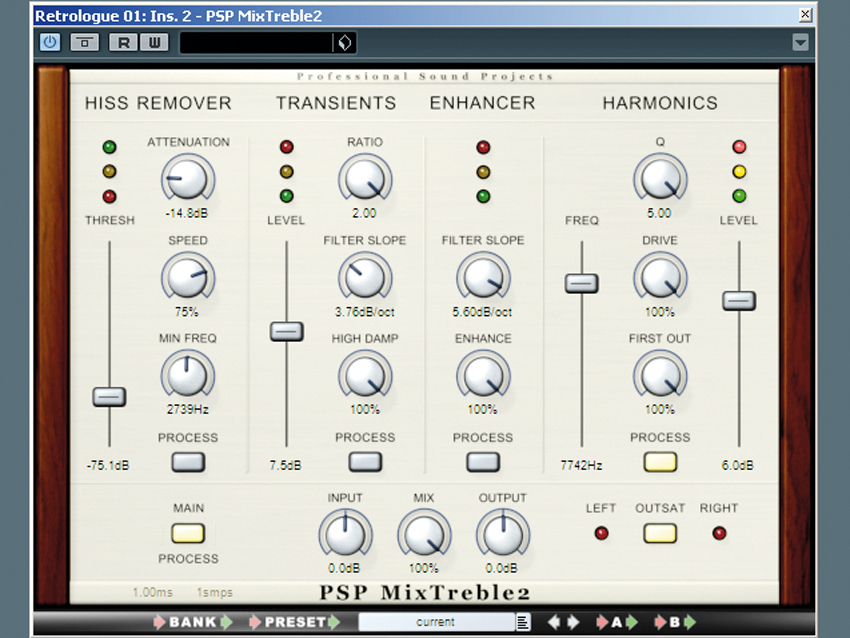The height and width of the screenshot is (638, 850).
Task: Click the Hiss Remover Speed knob
Action: point(188,277)
